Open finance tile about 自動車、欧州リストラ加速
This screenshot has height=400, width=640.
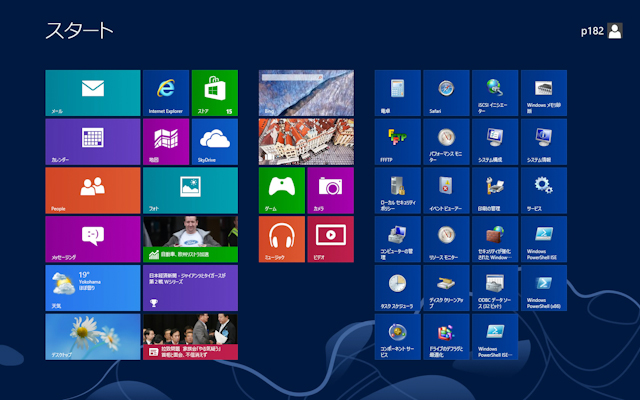tap(190, 239)
